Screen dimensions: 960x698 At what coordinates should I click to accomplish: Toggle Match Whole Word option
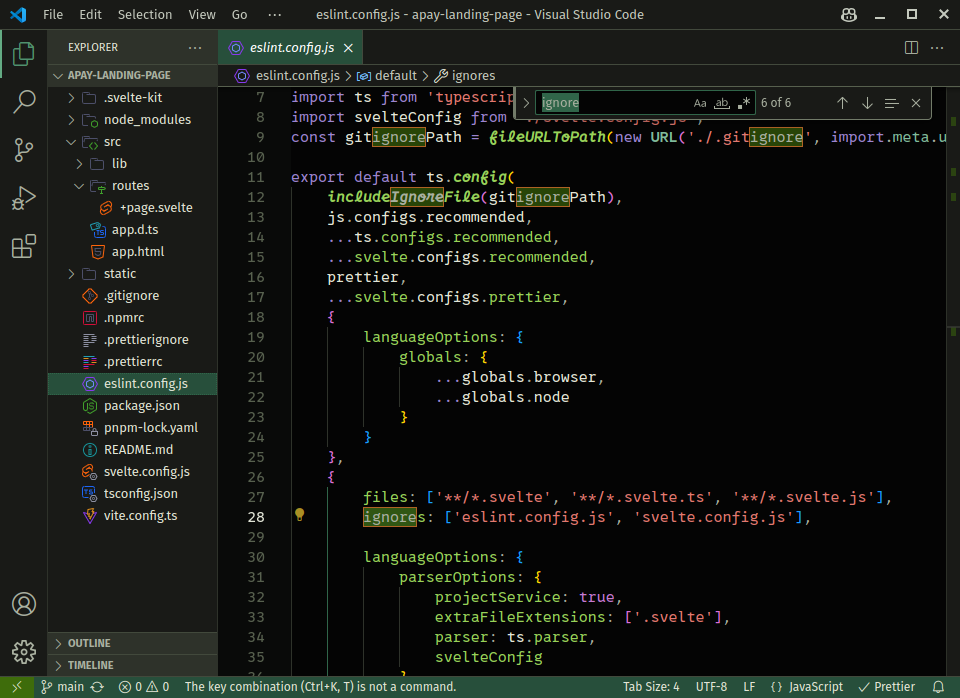[x=722, y=103]
